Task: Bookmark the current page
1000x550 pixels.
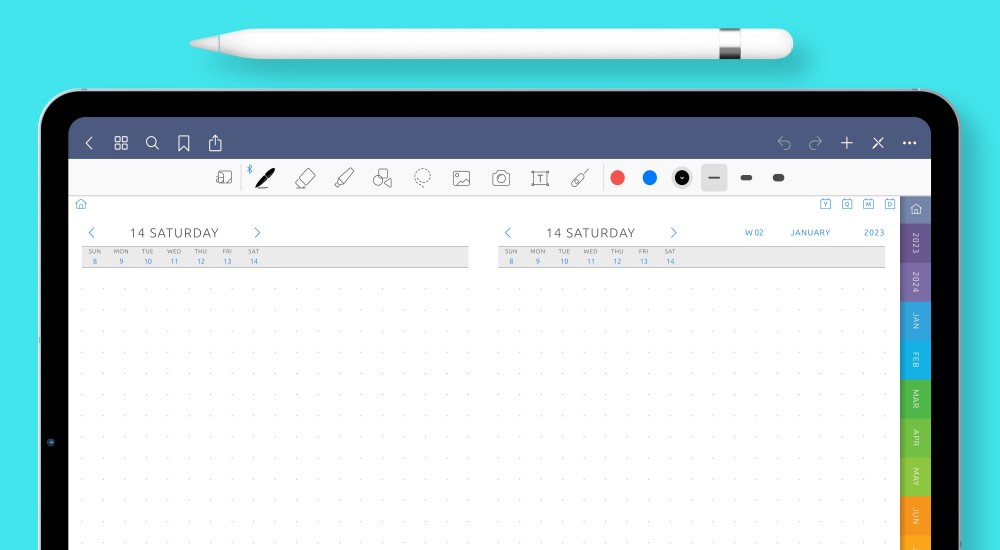Action: (184, 143)
